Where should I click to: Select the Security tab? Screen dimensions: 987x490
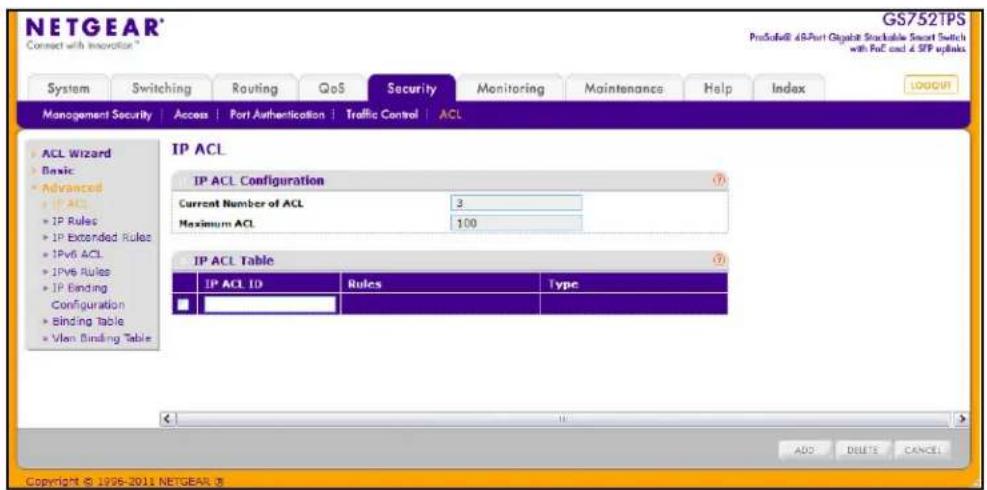point(412,89)
